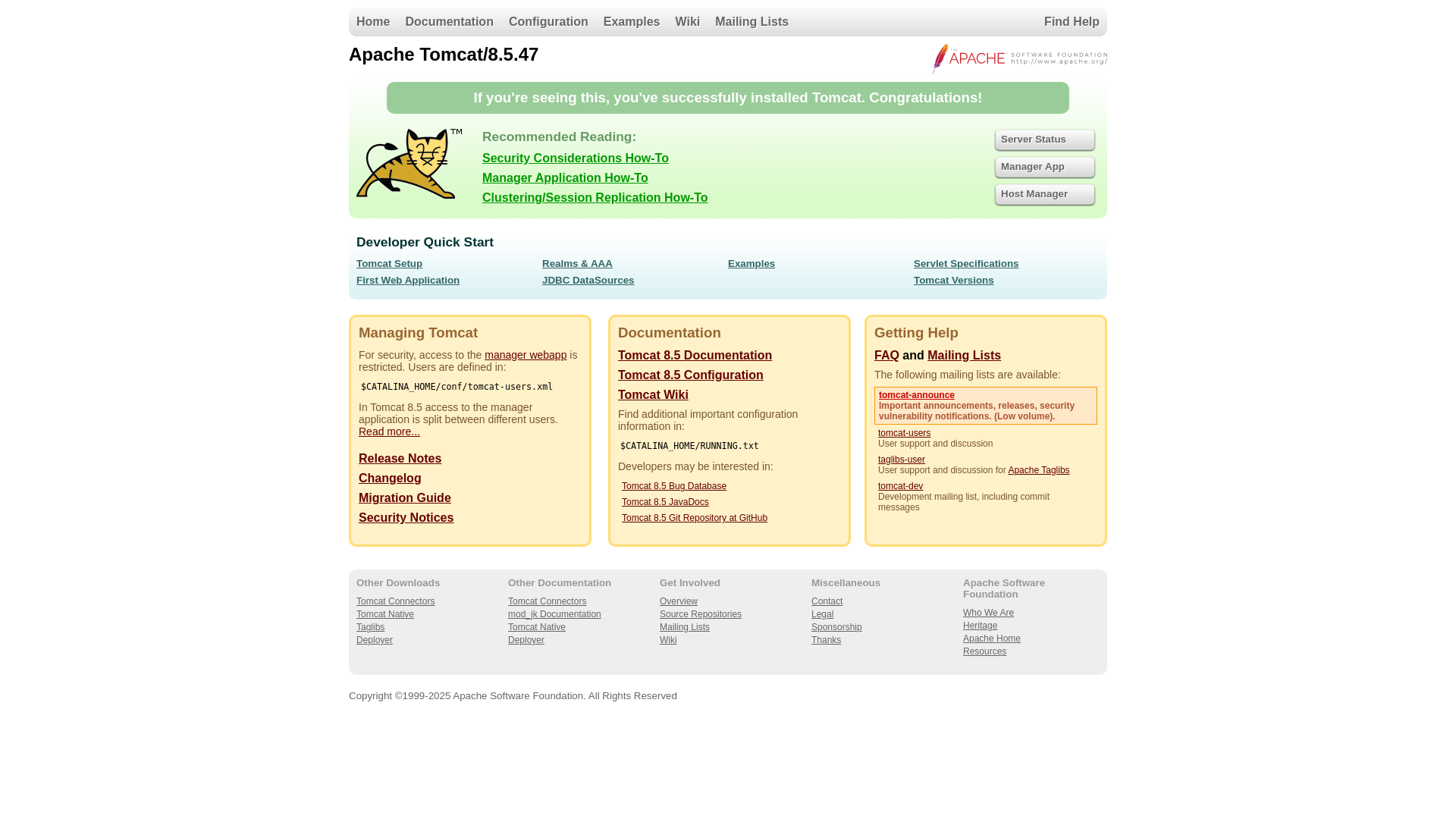Open the Tomcat Wiki link
The width and height of the screenshot is (1456, 819).
(x=653, y=395)
